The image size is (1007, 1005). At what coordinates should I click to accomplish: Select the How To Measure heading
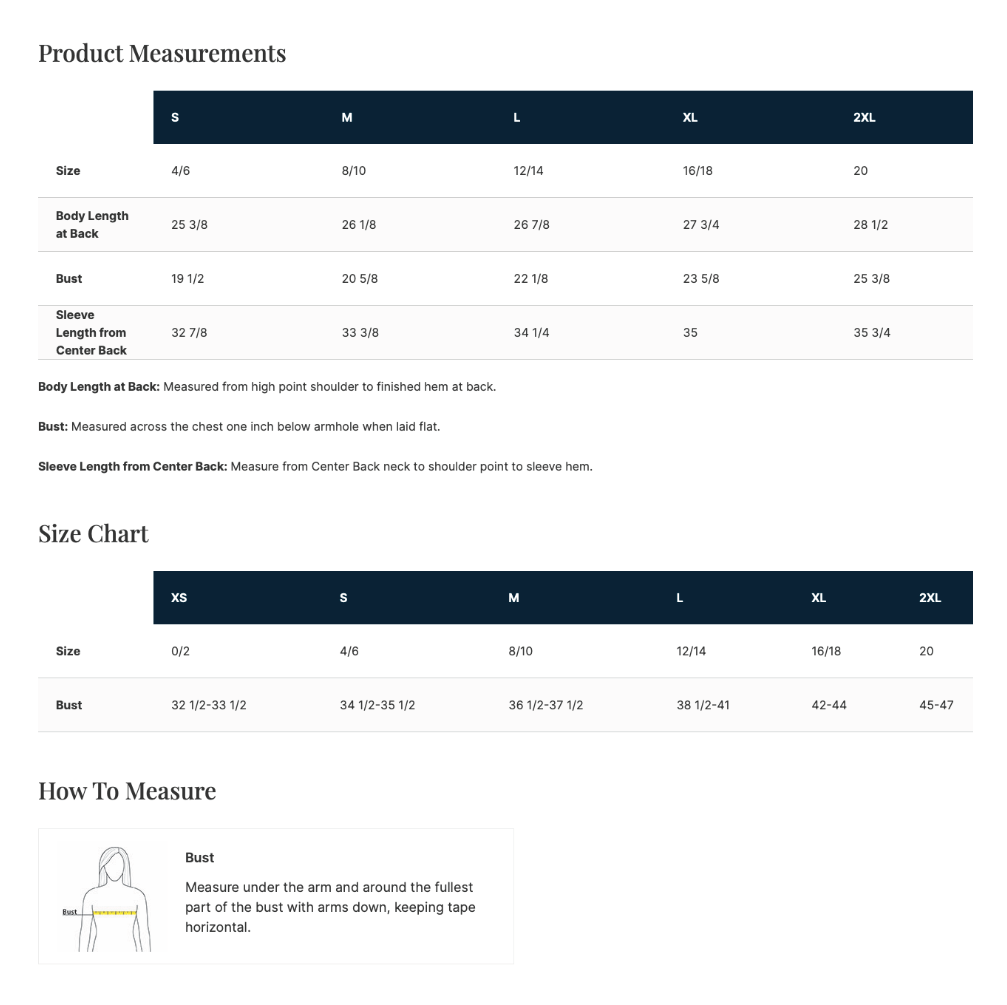(x=127, y=791)
